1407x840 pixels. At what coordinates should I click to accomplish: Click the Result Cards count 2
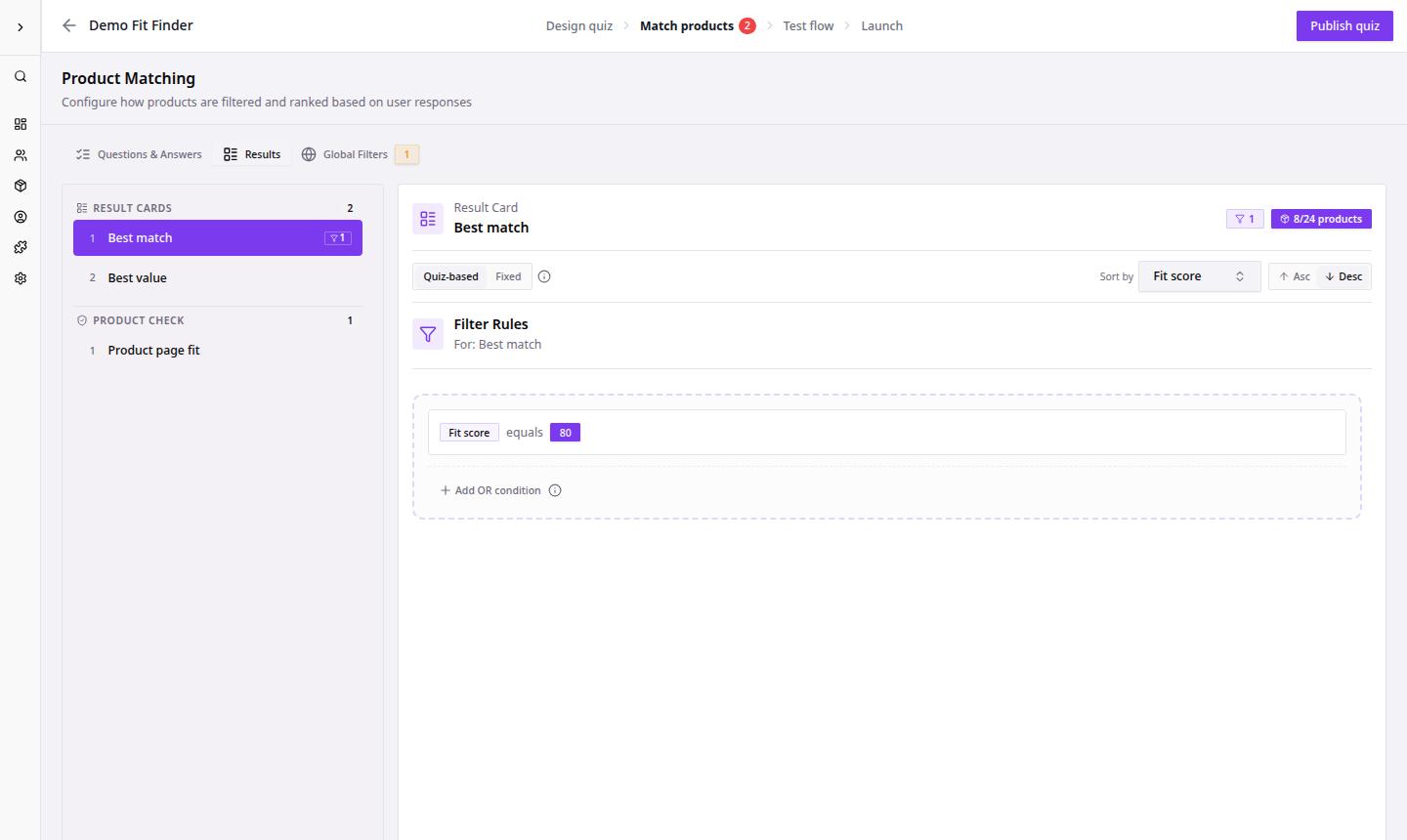(x=350, y=208)
